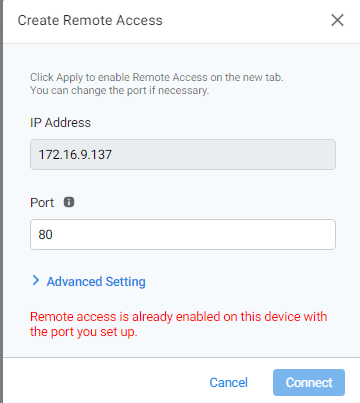Click the dimmed background strip outside dialog
Viewport: 360px width, 403px height.
click(x=1, y=200)
